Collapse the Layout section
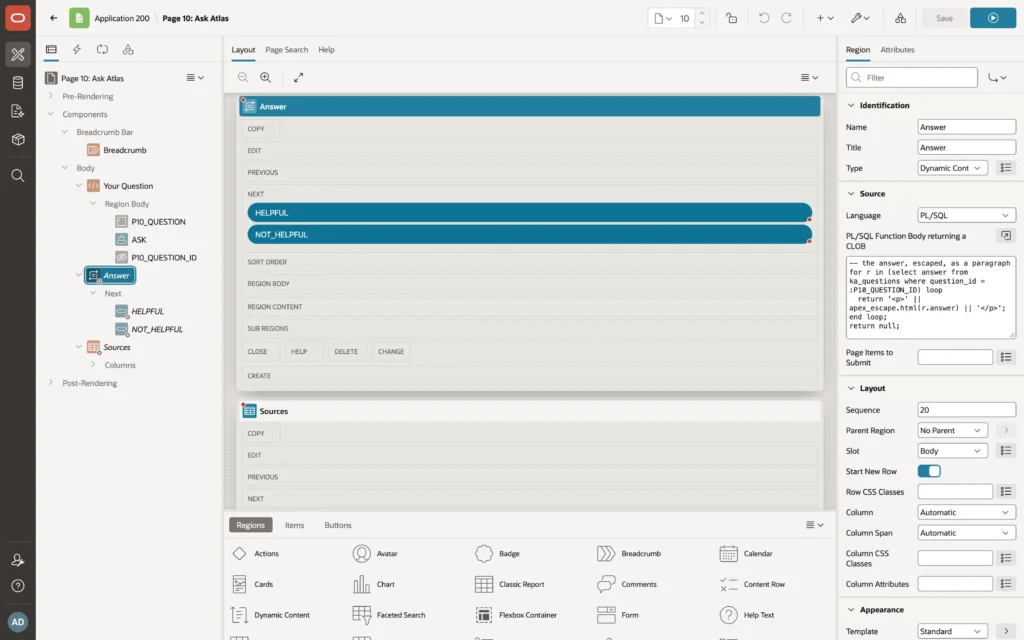The image size is (1024, 640). [851, 388]
